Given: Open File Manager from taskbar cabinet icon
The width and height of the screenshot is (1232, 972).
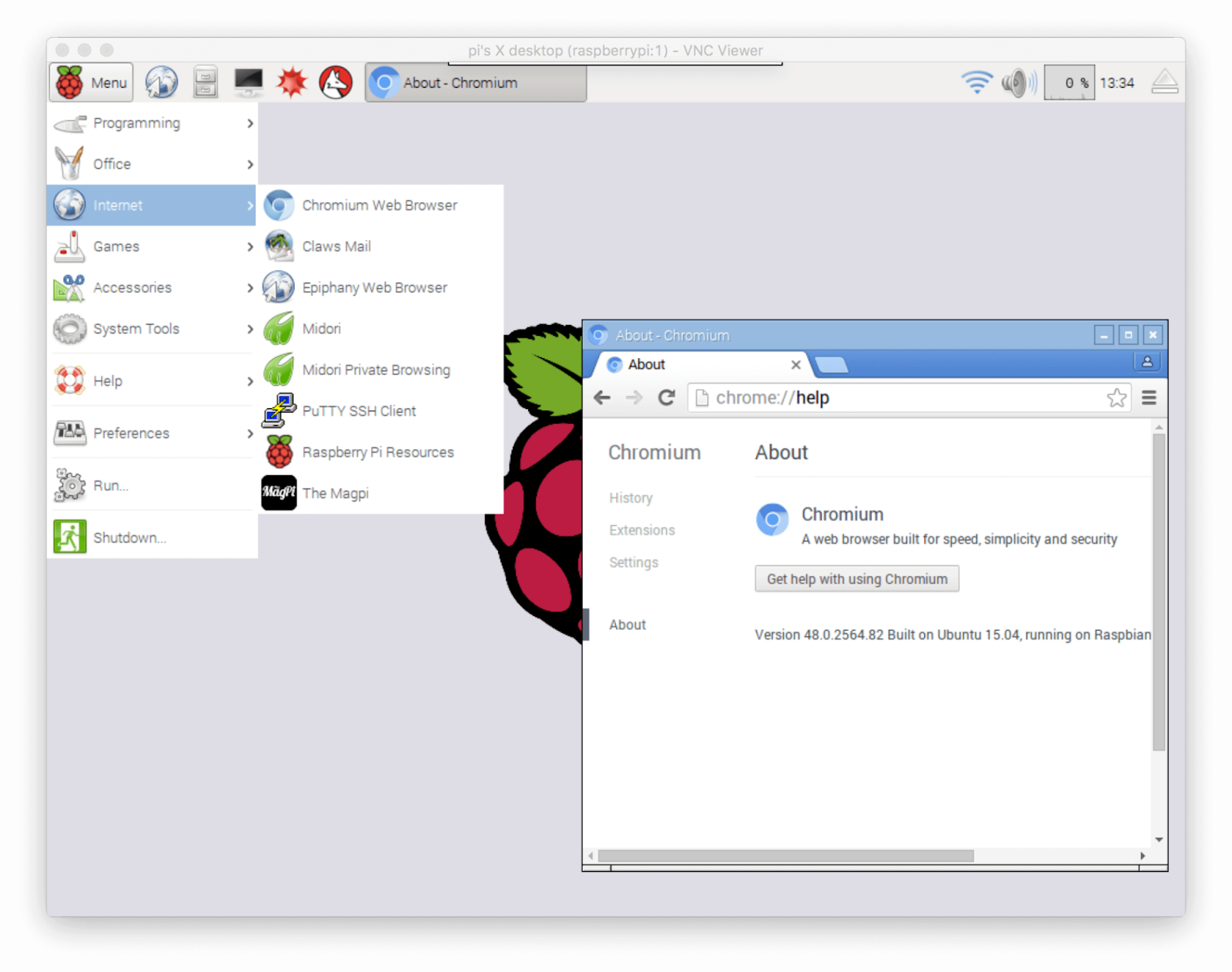Looking at the screenshot, I should [x=205, y=82].
